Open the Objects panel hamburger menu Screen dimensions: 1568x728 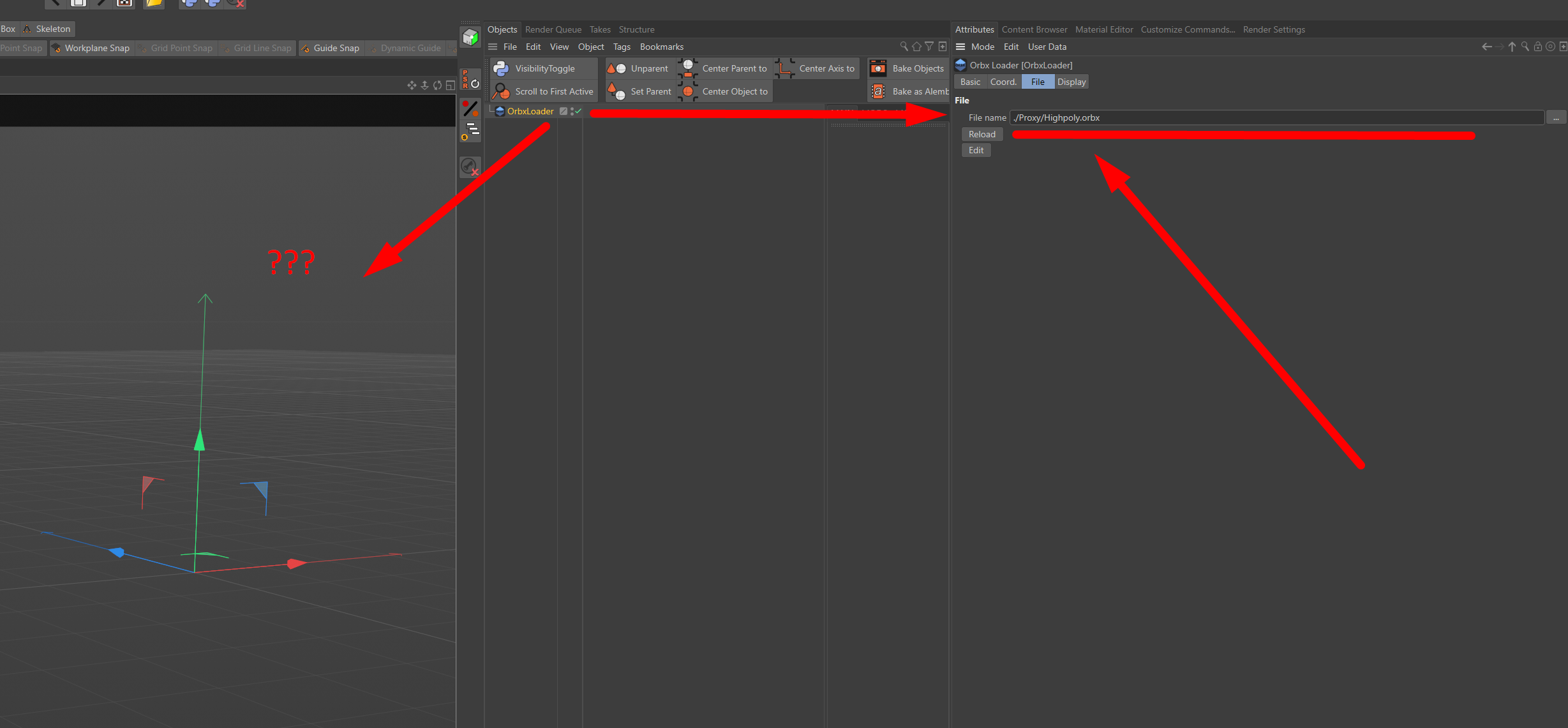click(493, 47)
